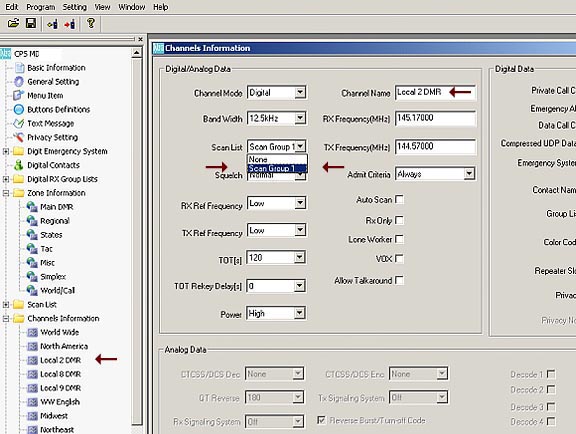
Task: Choose None in Scan List options
Action: pos(277,159)
